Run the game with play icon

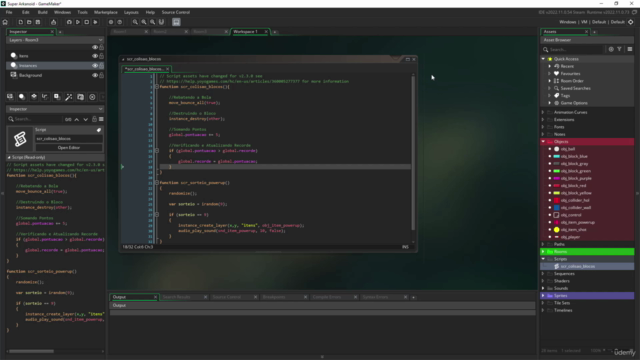[78, 22]
